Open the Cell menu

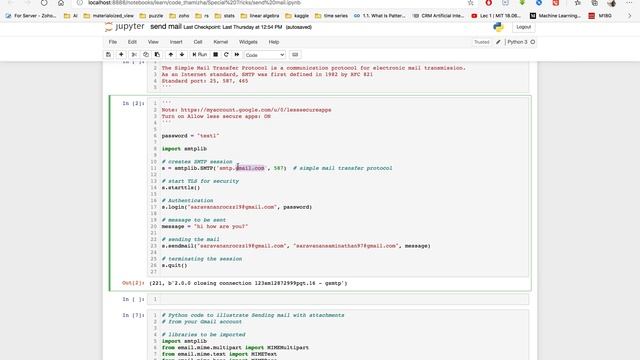[198, 42]
